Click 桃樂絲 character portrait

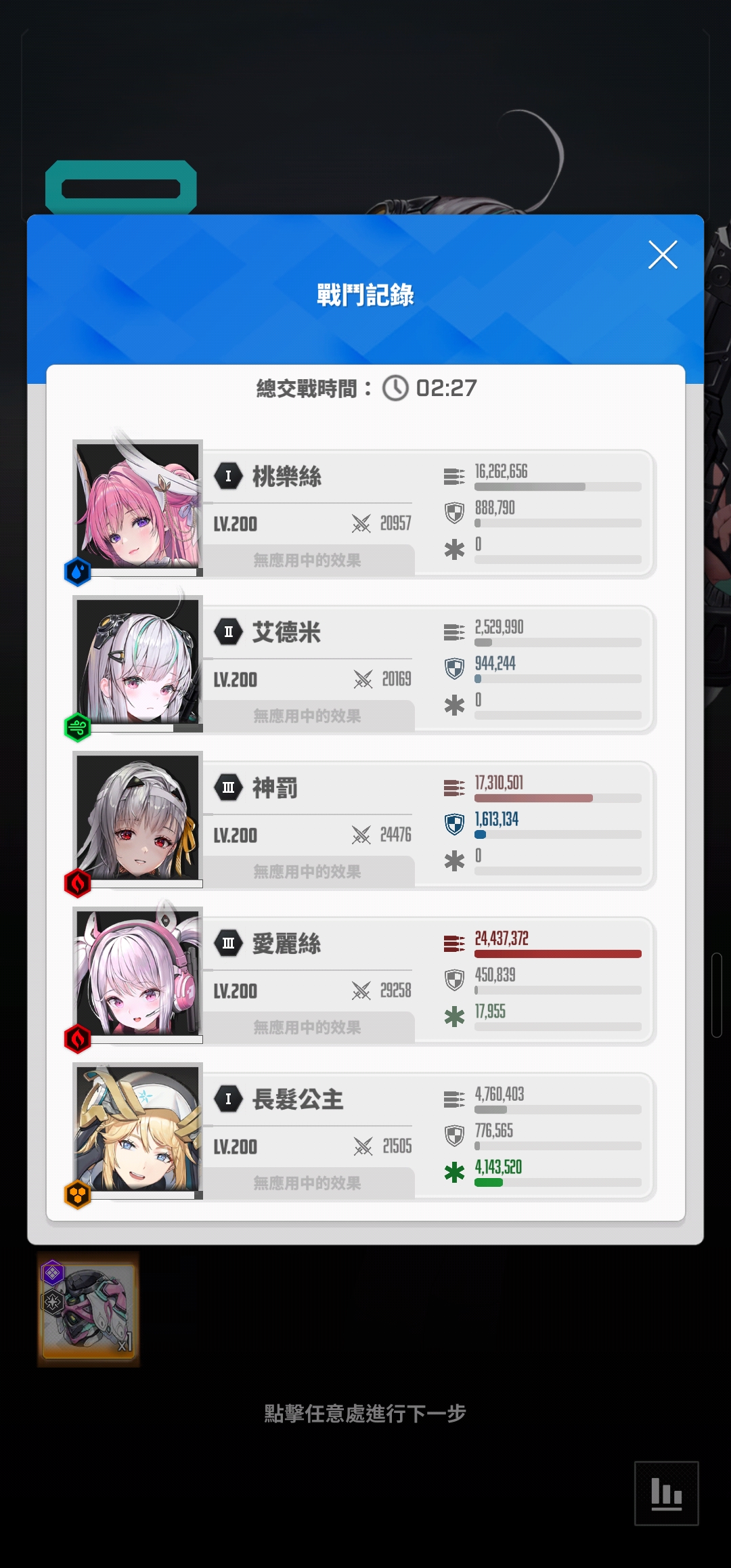(137, 505)
